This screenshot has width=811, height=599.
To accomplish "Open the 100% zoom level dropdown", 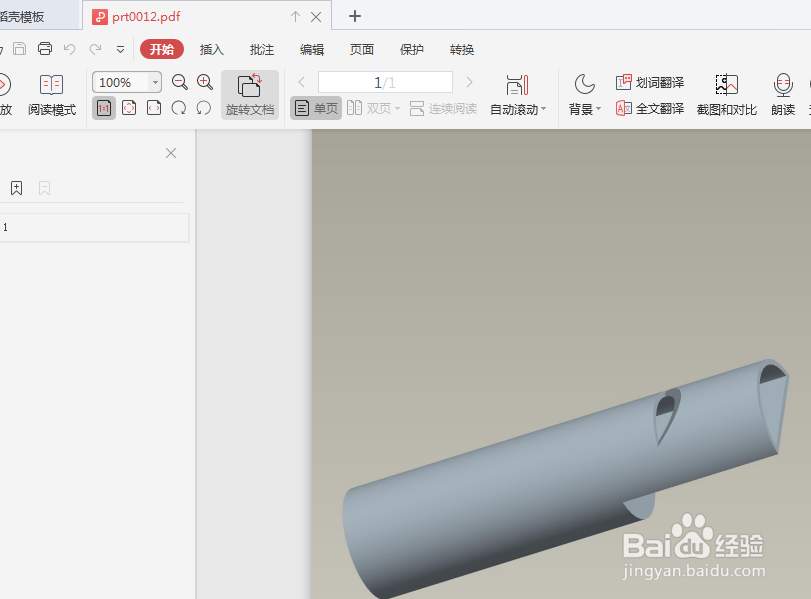I will coord(155,82).
